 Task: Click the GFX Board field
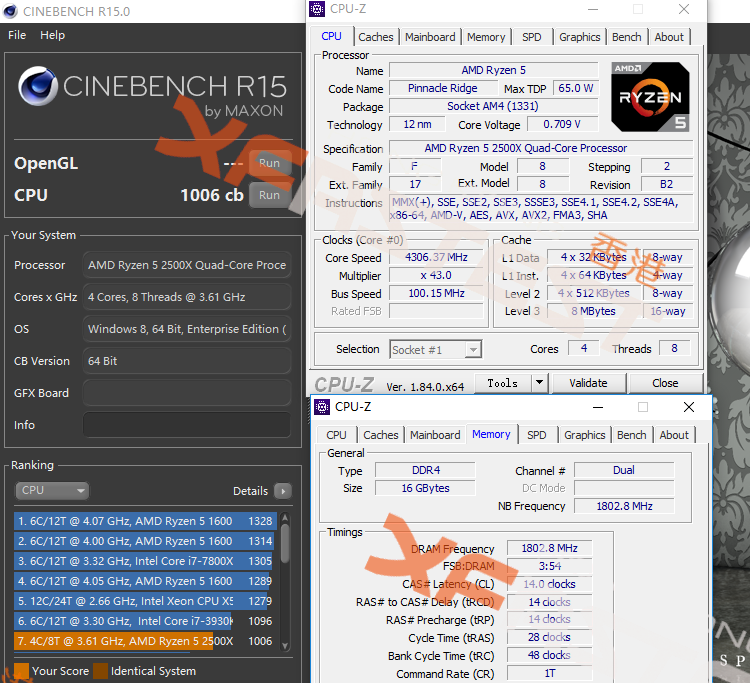pos(187,393)
